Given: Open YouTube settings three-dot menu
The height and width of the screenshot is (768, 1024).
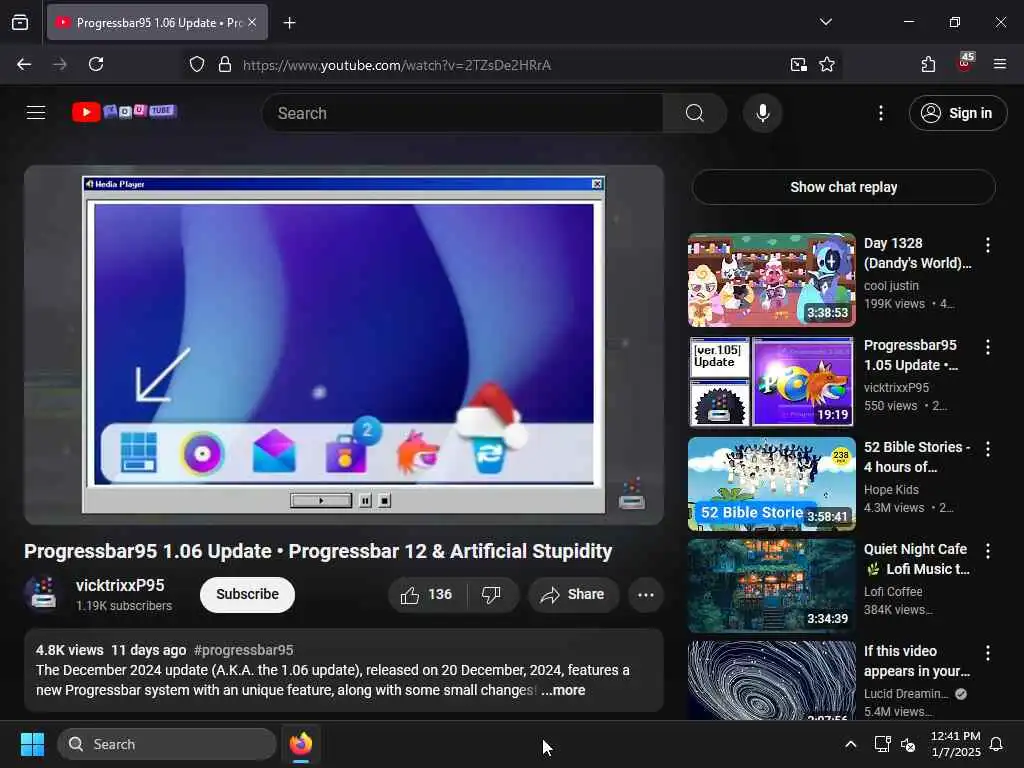Looking at the screenshot, I should (x=881, y=113).
